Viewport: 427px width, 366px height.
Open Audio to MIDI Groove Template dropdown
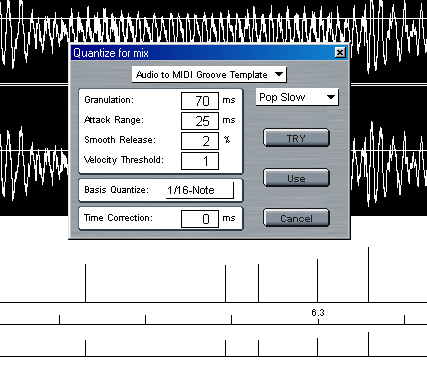coord(209,74)
